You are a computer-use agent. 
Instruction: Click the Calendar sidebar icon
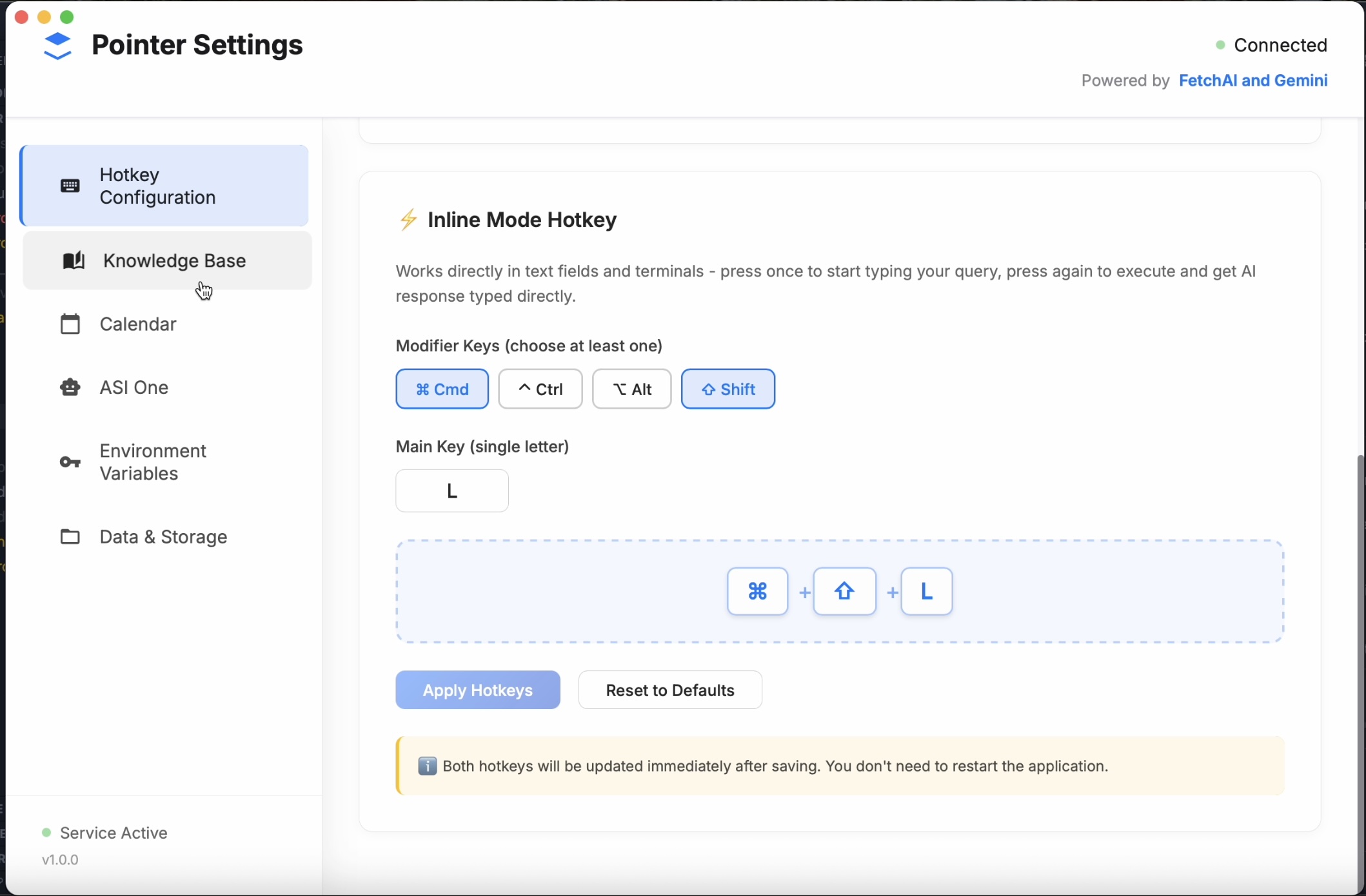click(x=70, y=324)
